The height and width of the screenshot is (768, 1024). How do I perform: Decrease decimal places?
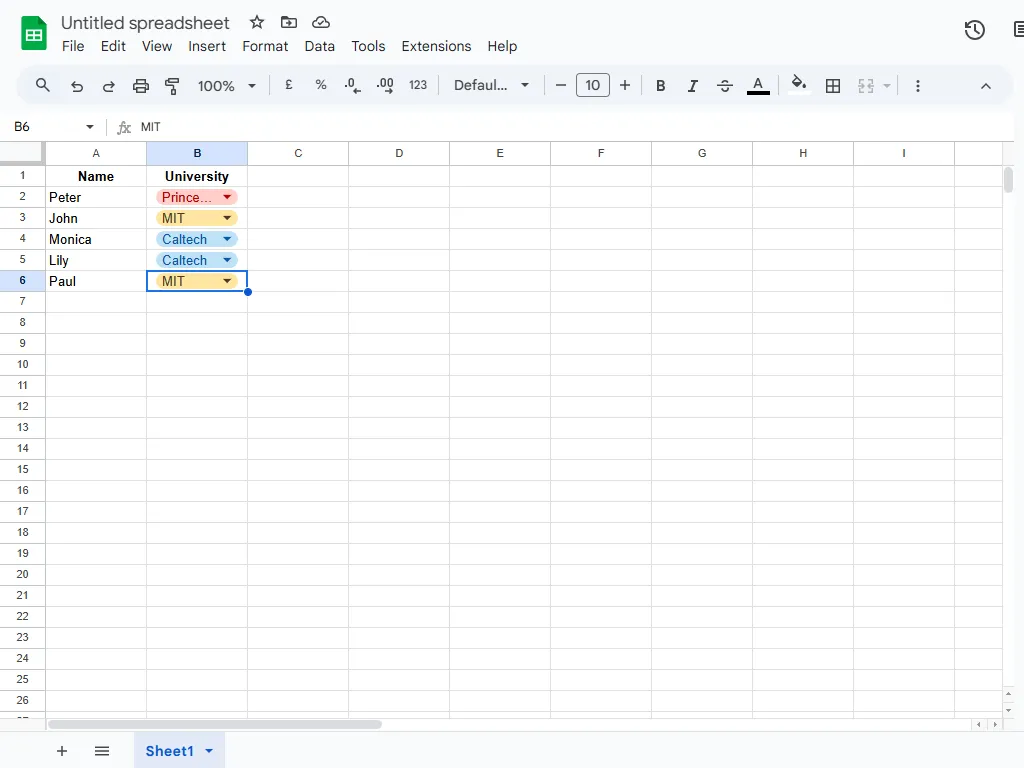pos(353,86)
